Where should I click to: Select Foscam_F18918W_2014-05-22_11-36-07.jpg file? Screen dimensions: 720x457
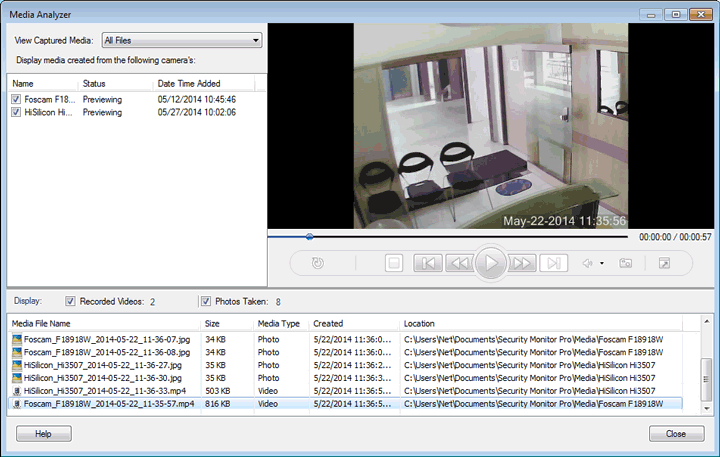click(x=345, y=339)
